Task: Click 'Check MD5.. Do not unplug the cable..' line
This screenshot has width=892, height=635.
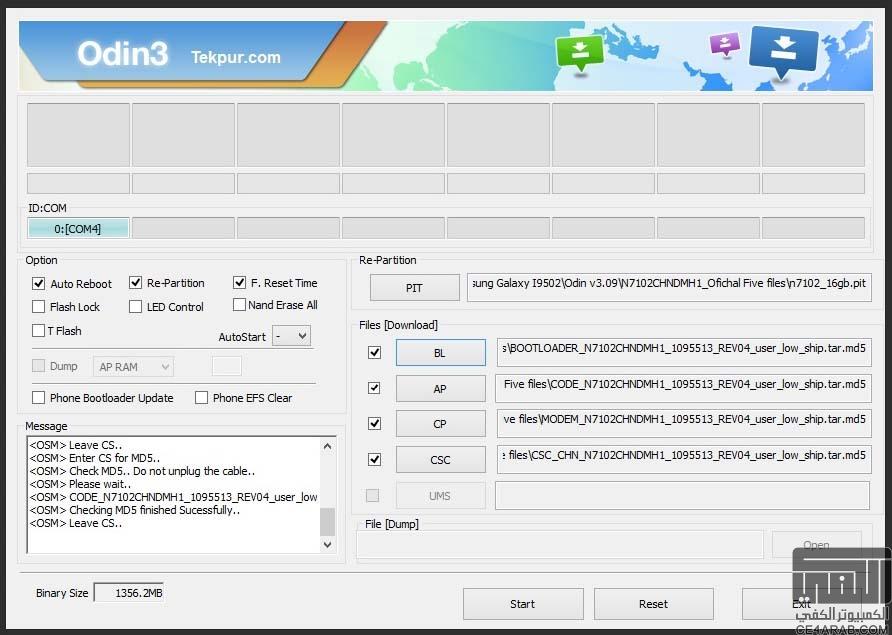Action: [x=142, y=471]
